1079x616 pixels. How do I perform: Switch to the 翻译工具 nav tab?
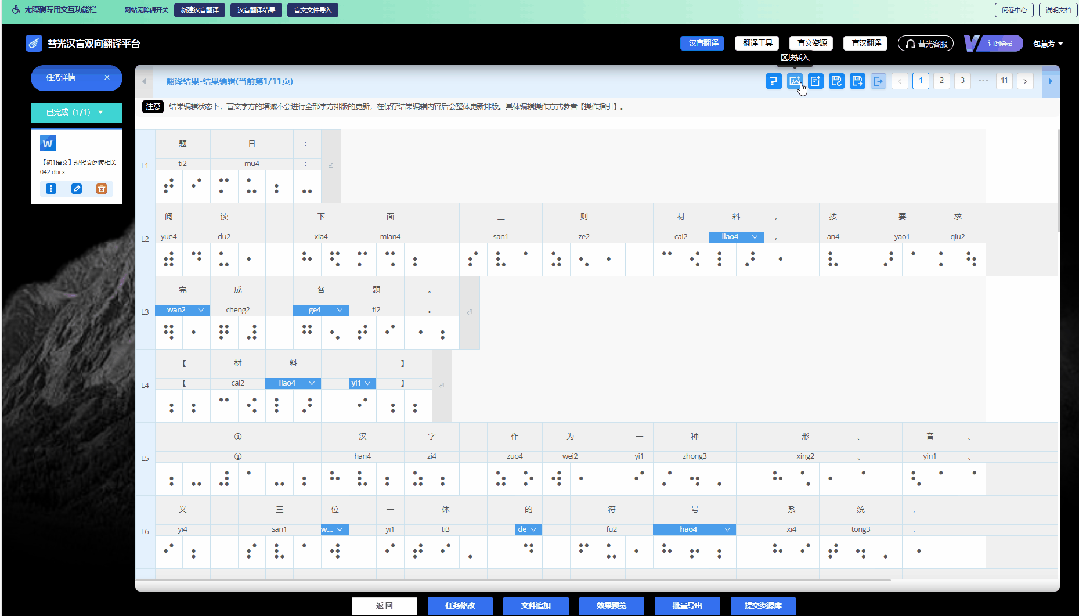point(757,43)
